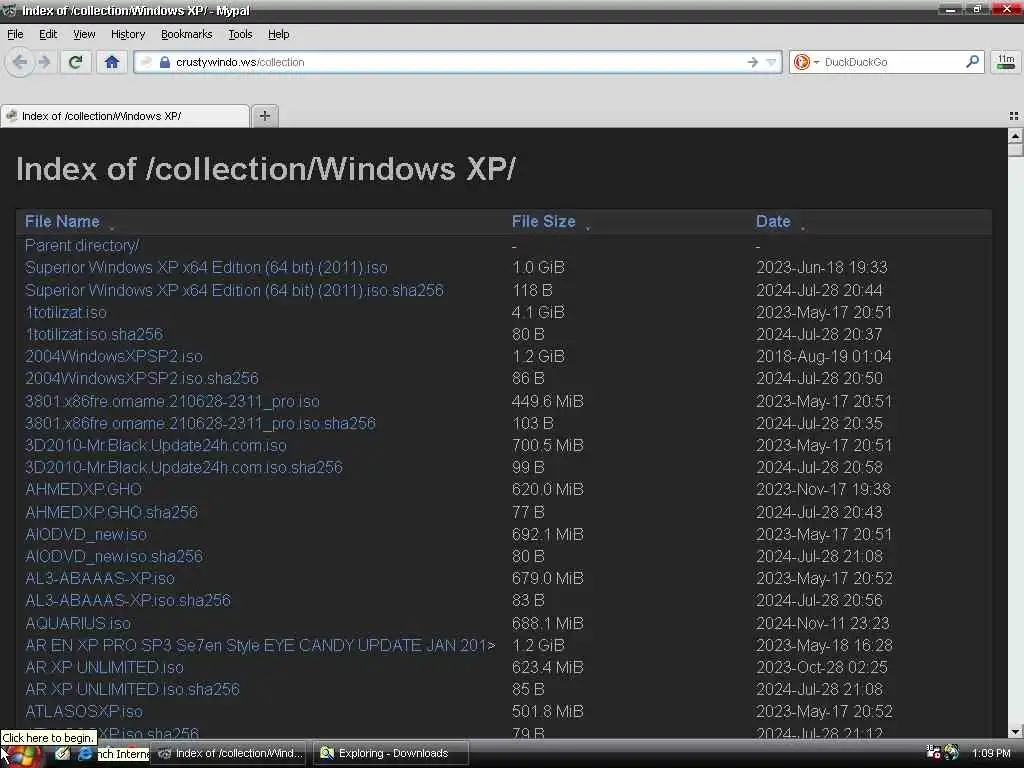1024x768 pixels.
Task: Open 3D2010-Mr.Black.Update24h.com.iso.sha256 link
Action: click(x=184, y=468)
